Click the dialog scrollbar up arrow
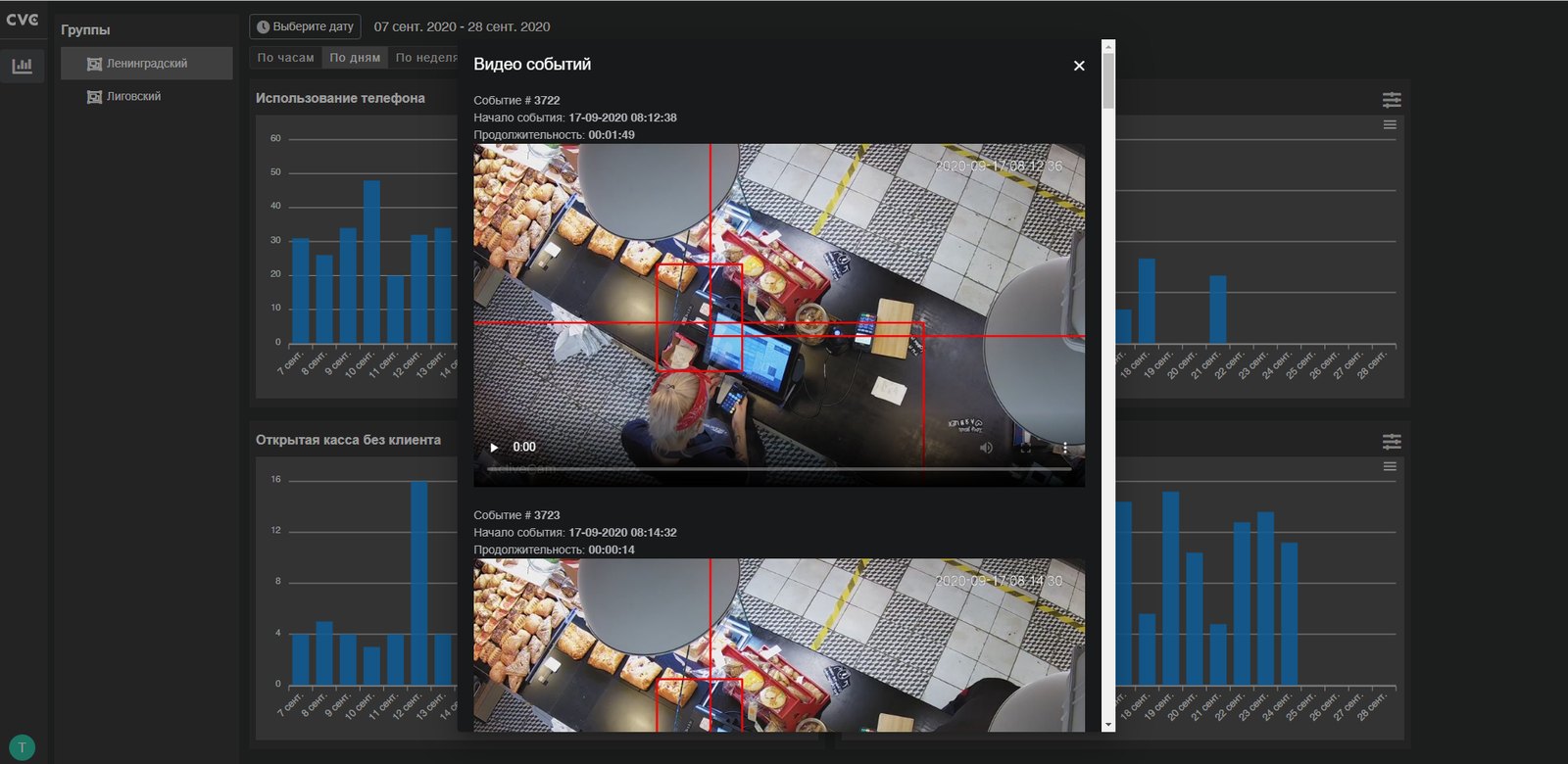Screen dimensions: 1568x764 1108,45
